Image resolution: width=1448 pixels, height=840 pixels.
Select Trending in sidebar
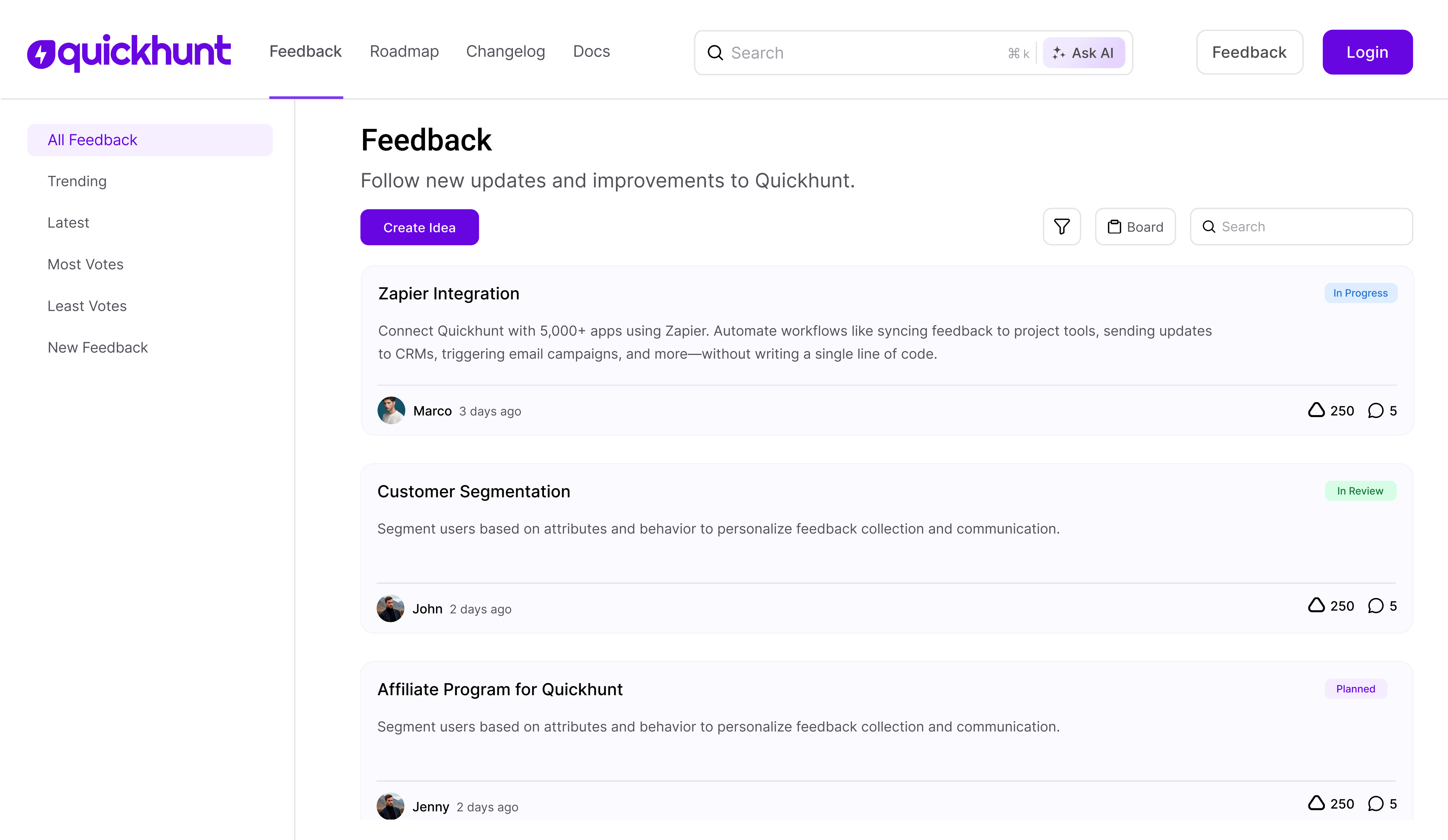[x=77, y=181]
